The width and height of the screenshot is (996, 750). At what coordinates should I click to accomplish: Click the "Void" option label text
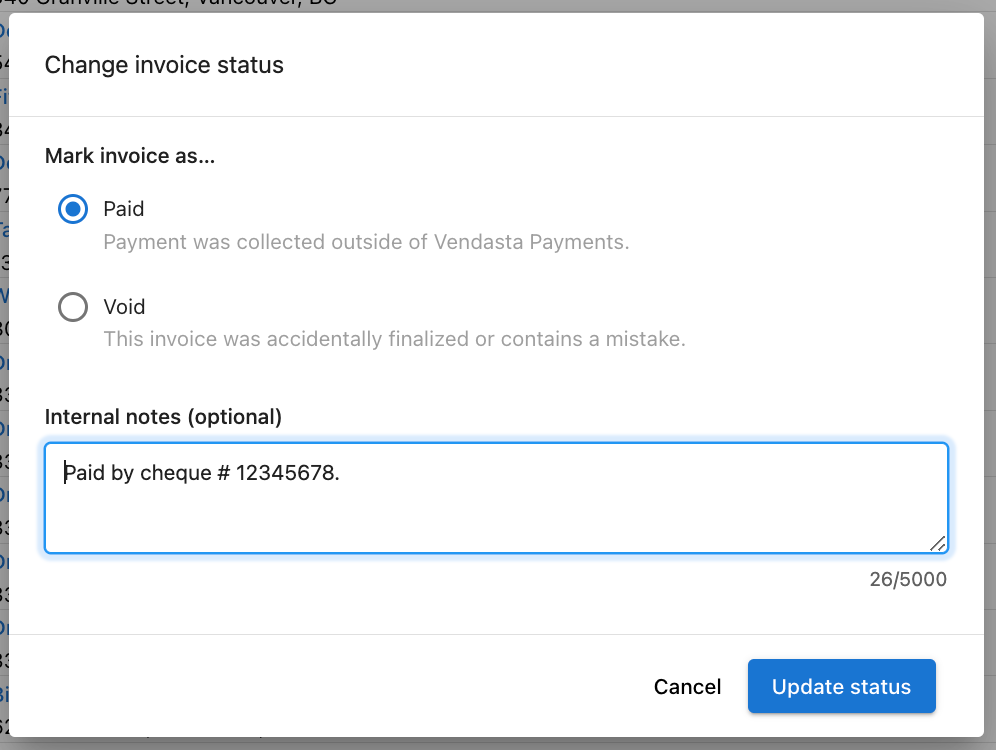tap(124, 307)
